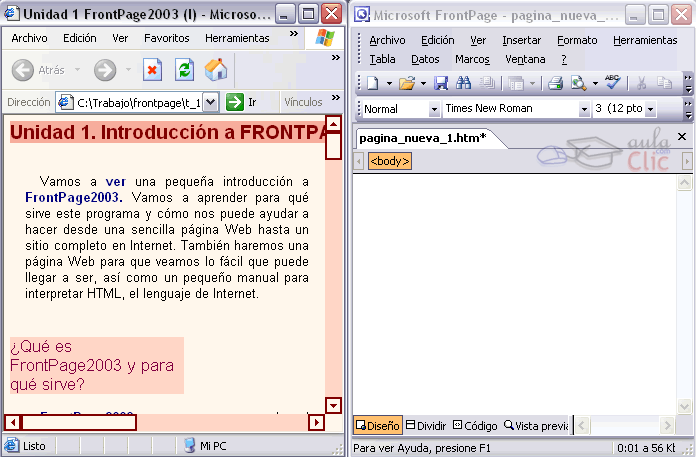Open the Ventana menu in FrontPage

click(525, 59)
